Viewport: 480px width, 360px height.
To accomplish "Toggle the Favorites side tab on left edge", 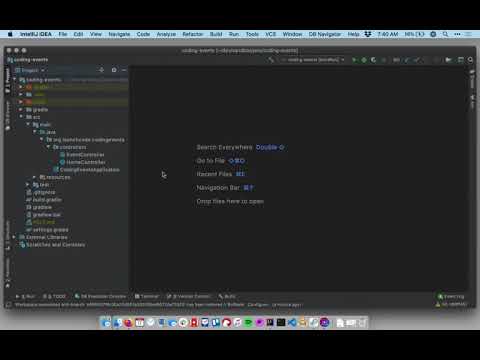I will (x=8, y=273).
